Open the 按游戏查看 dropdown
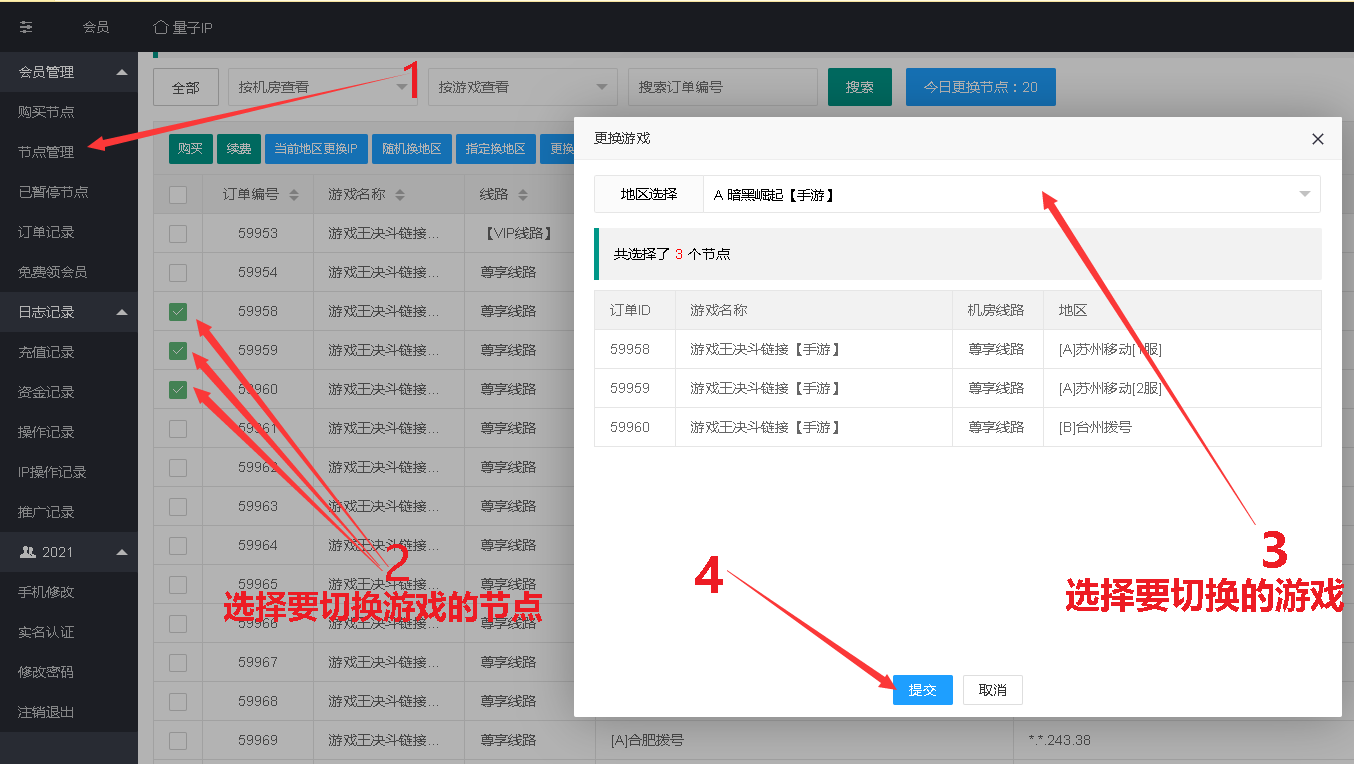 pos(522,87)
